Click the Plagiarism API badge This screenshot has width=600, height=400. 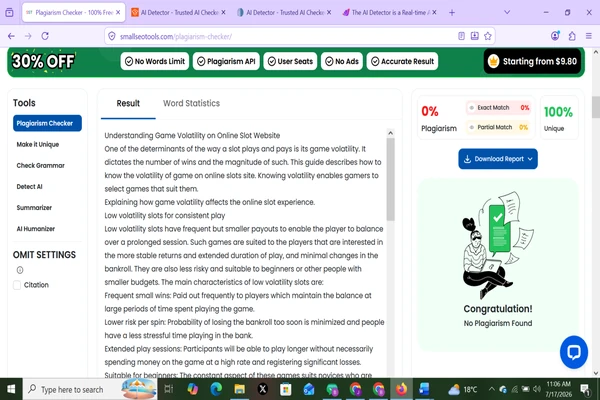(x=226, y=61)
